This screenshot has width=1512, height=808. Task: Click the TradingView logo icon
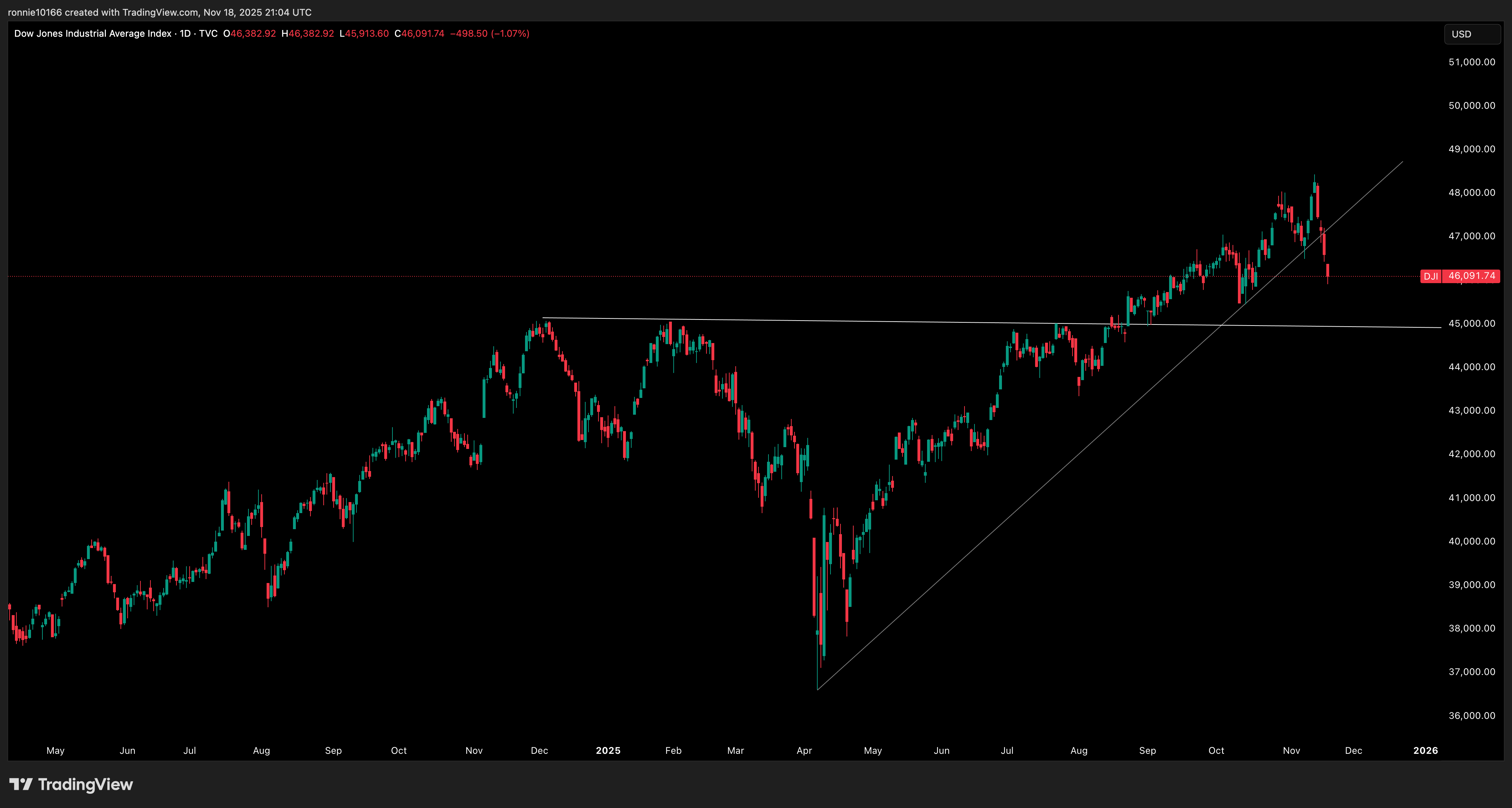click(x=21, y=784)
